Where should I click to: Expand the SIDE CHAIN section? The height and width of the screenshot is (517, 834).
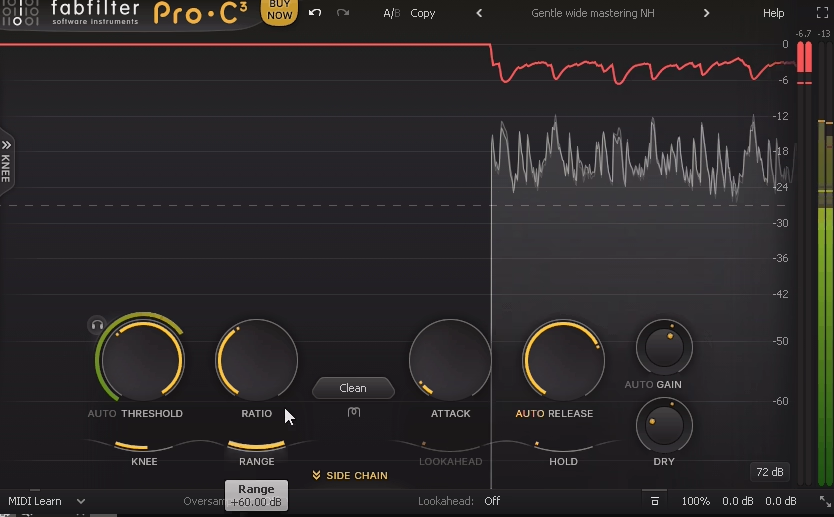coord(356,476)
